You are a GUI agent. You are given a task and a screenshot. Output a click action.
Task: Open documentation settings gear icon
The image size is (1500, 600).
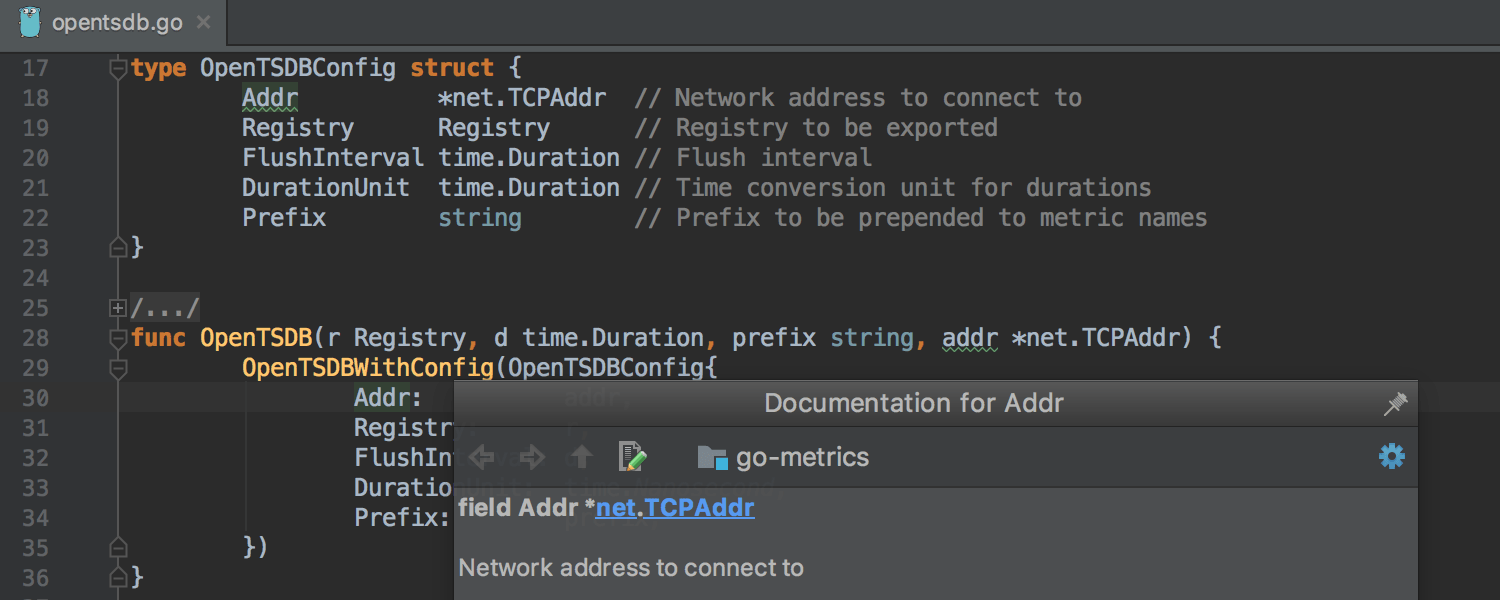[x=1391, y=457]
